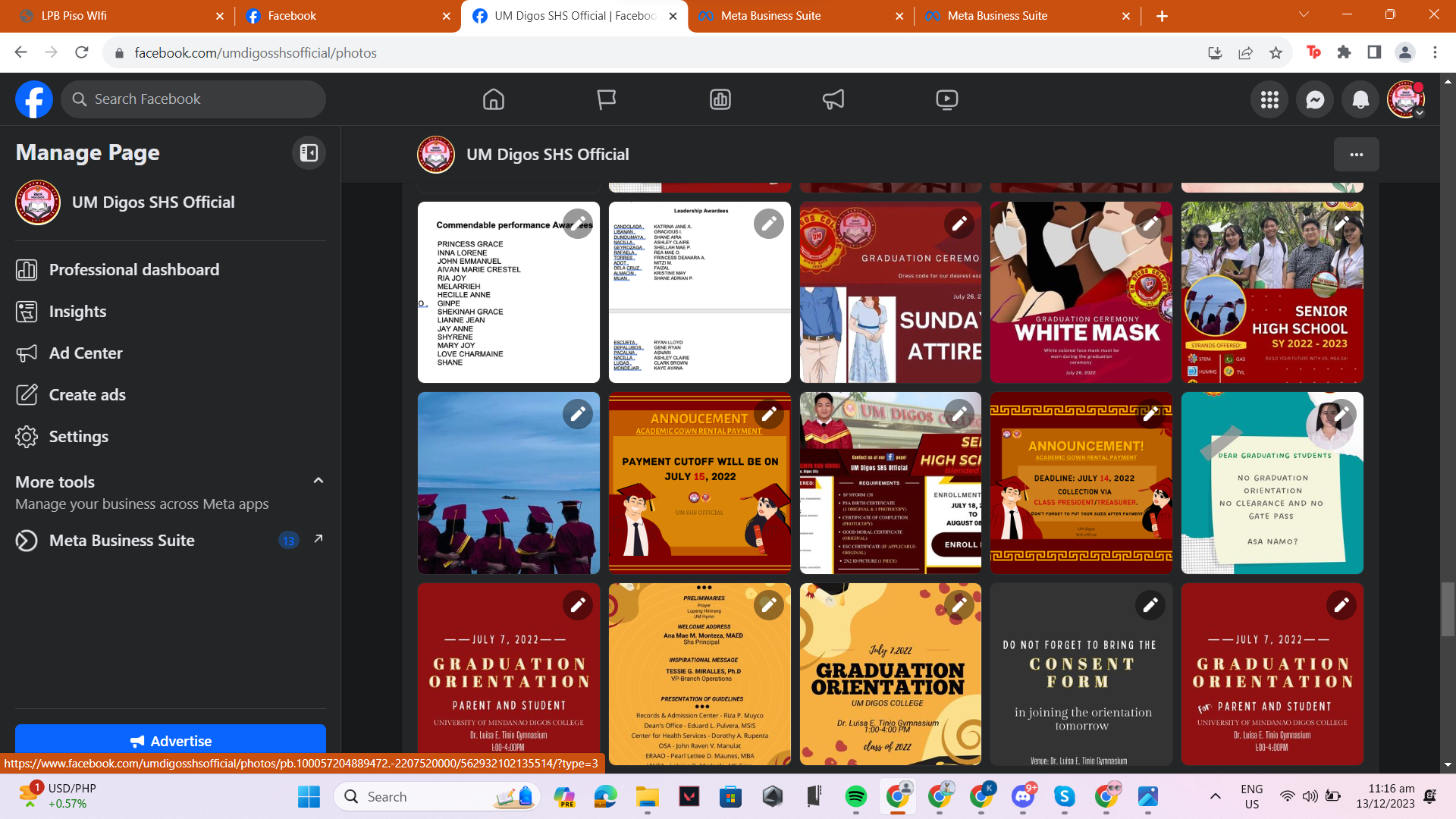1456x819 pixels.
Task: Click the Advertise button
Action: pos(171,740)
